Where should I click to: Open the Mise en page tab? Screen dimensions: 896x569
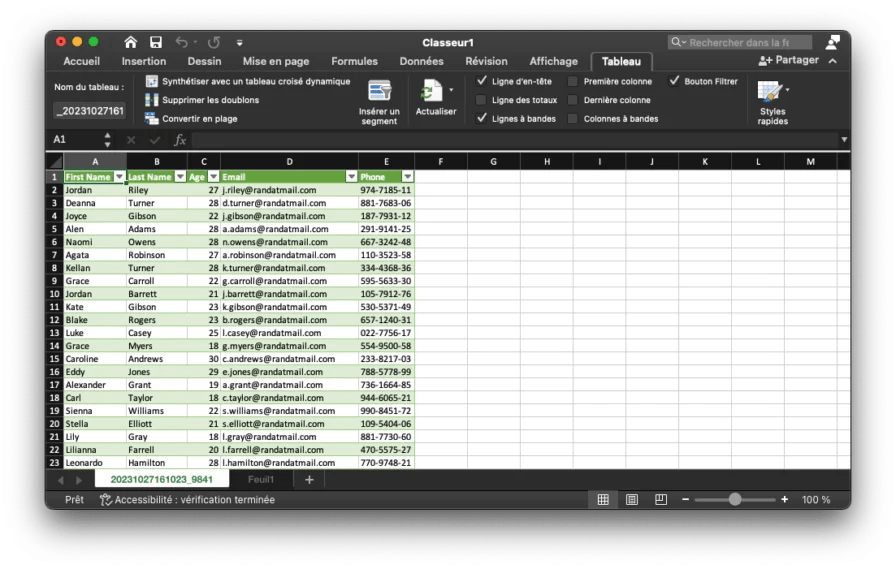[276, 61]
